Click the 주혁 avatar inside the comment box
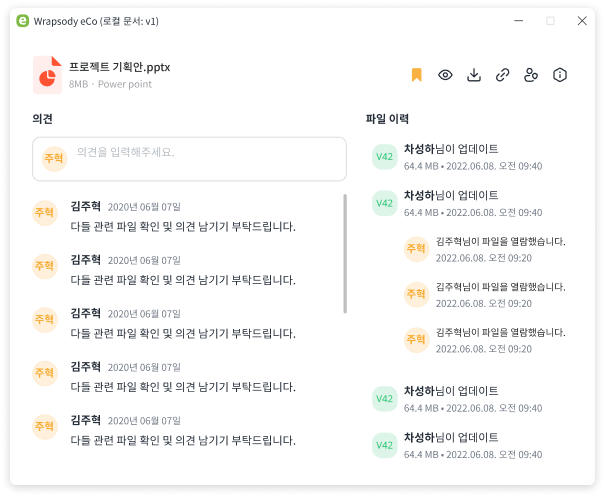This screenshot has height=497, width=605. pyautogui.click(x=54, y=159)
